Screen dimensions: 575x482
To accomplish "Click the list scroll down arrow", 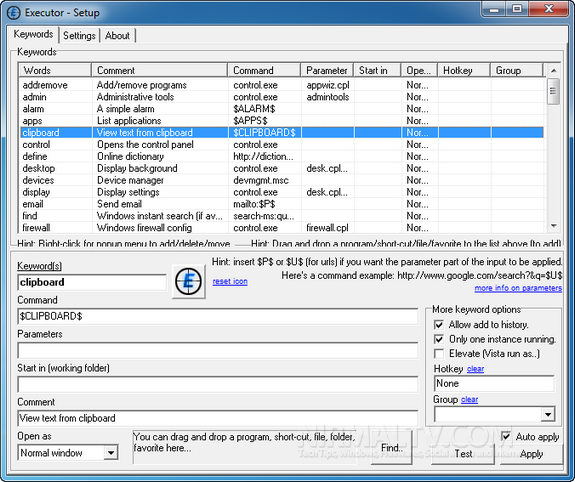I will click(553, 226).
